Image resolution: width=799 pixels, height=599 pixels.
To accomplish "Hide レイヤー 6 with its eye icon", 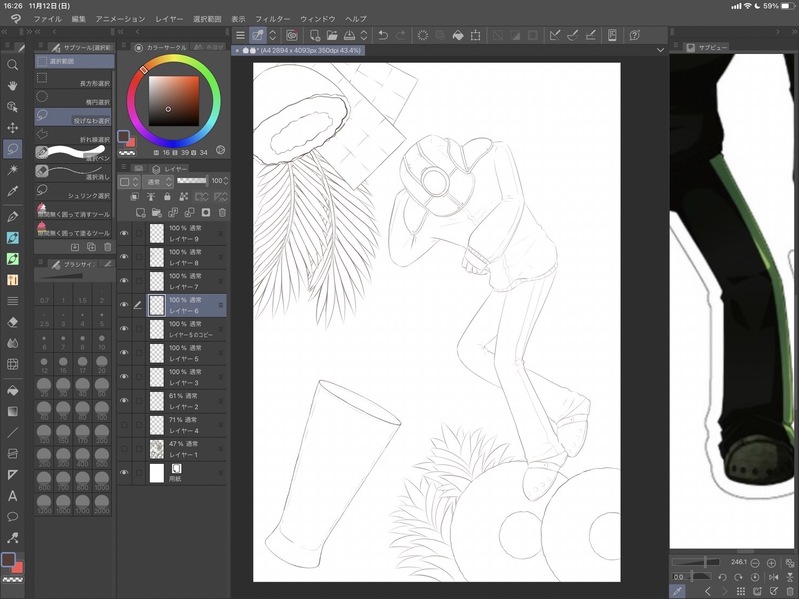I will click(x=124, y=305).
